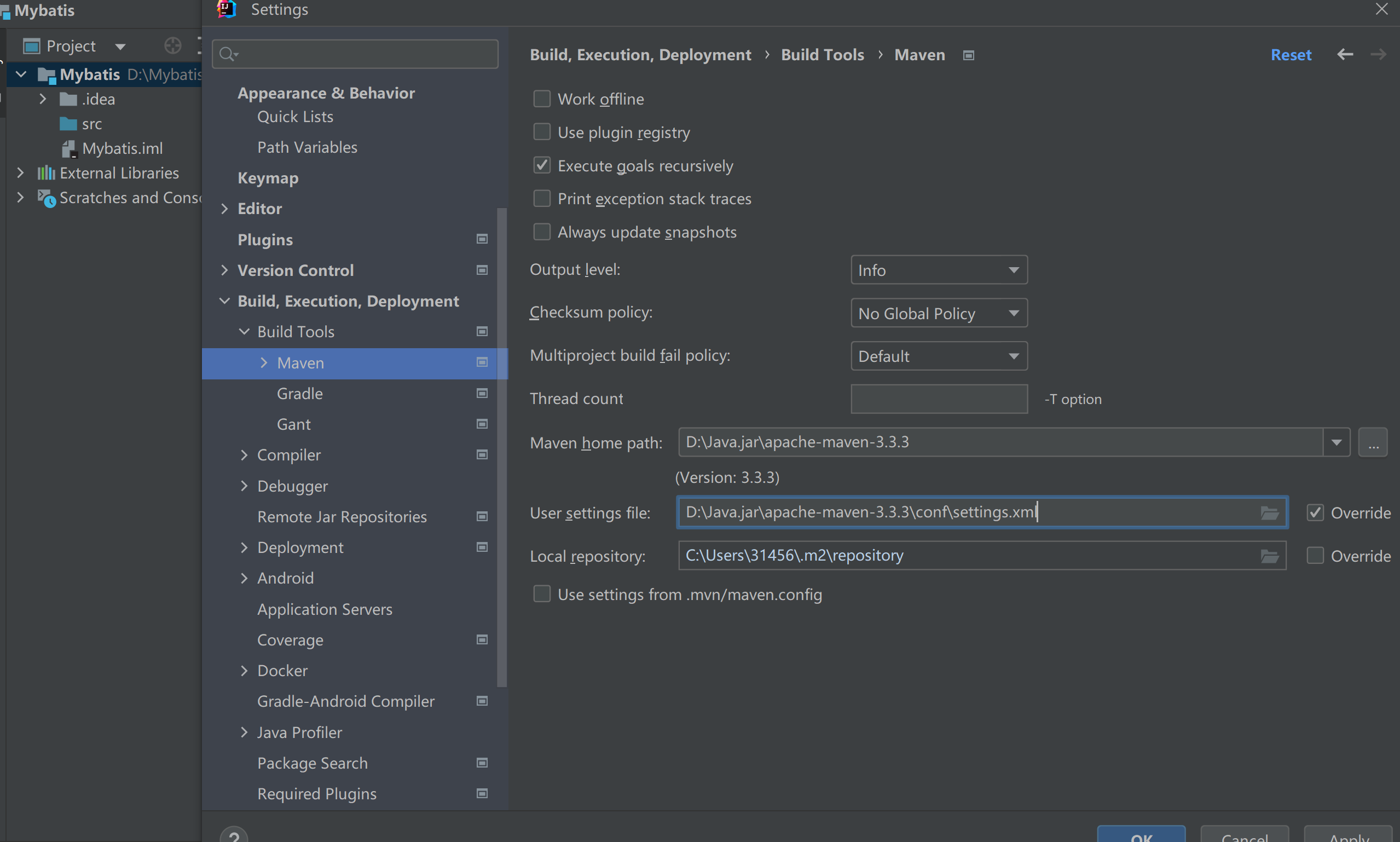Click the help question mark icon
Viewport: 1400px width, 842px height.
pos(234,837)
